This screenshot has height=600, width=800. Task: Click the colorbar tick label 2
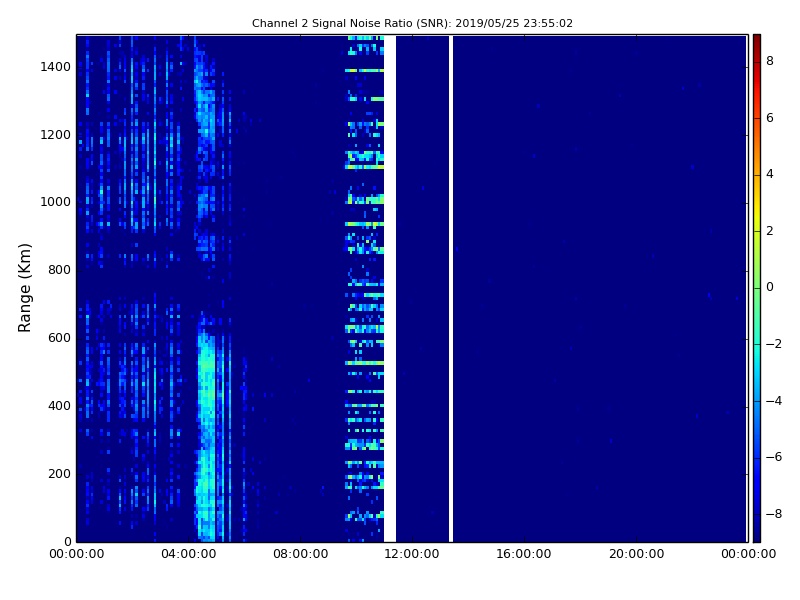click(x=770, y=231)
